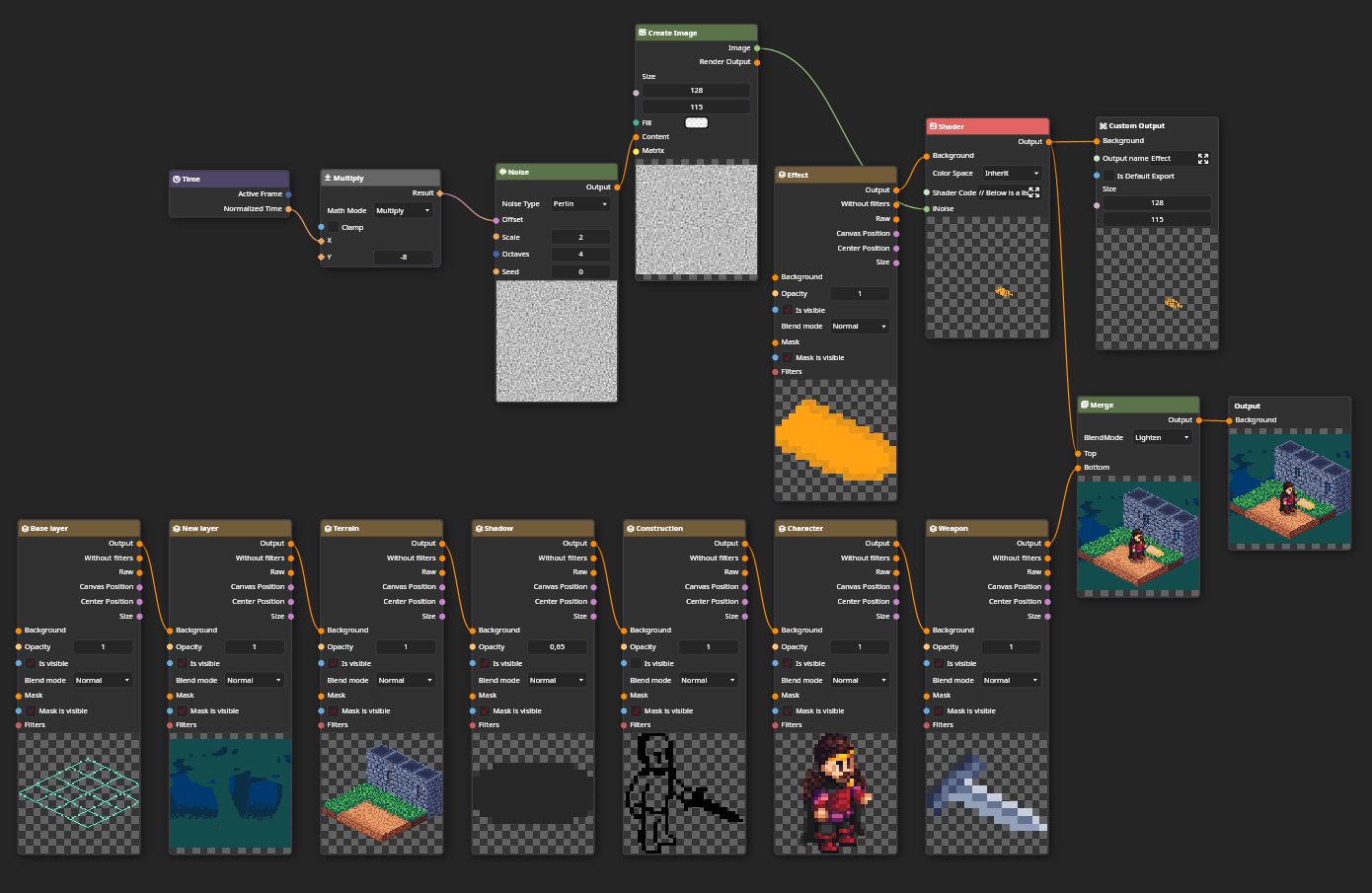Click the Merge node header icon
1372x893 pixels.
(x=1084, y=405)
